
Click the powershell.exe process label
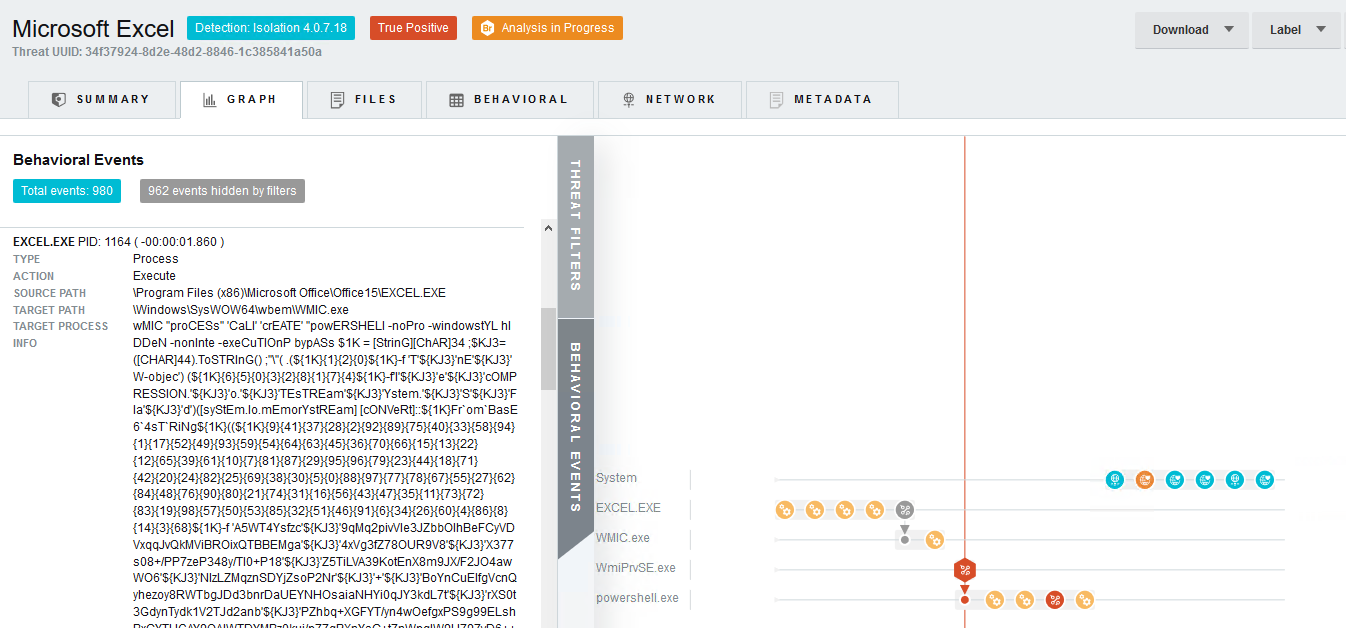pos(637,598)
